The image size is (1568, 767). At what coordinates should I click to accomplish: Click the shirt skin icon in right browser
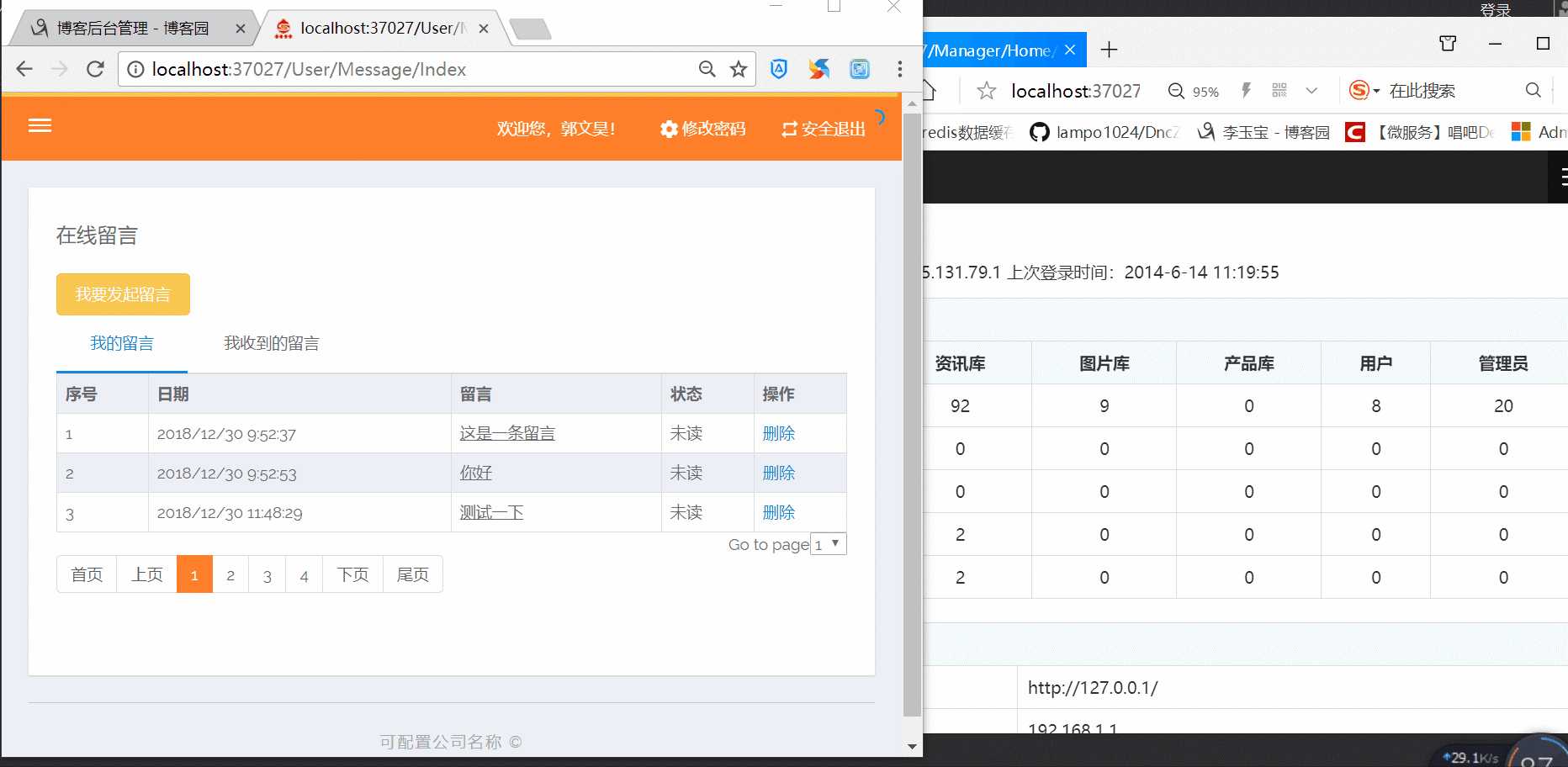click(1448, 44)
